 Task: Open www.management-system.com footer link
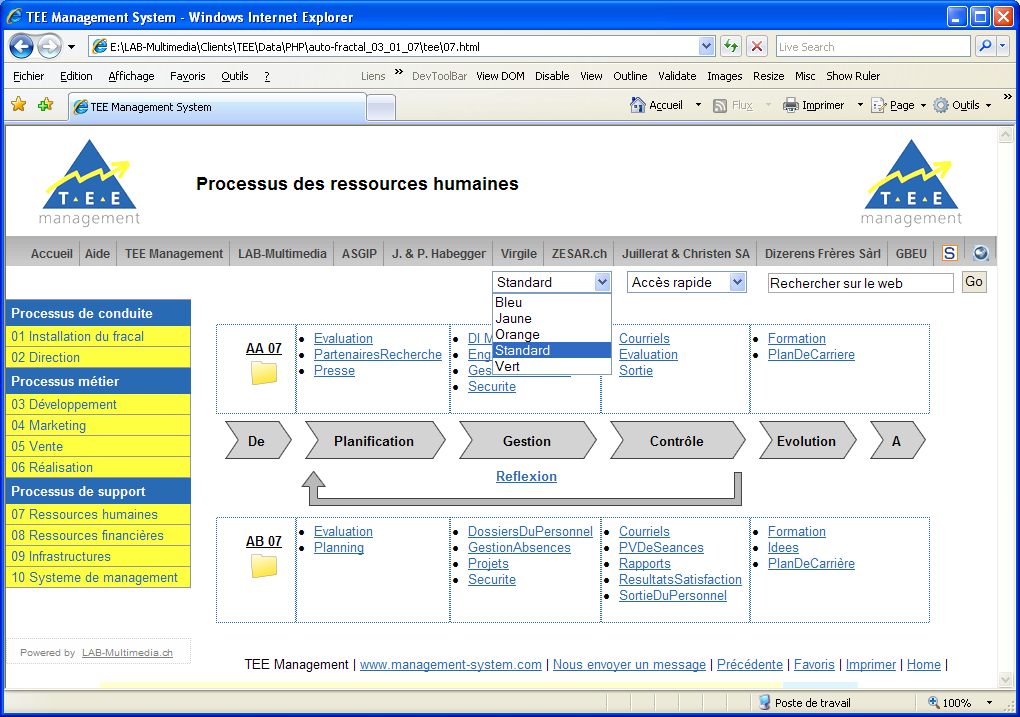[x=450, y=664]
